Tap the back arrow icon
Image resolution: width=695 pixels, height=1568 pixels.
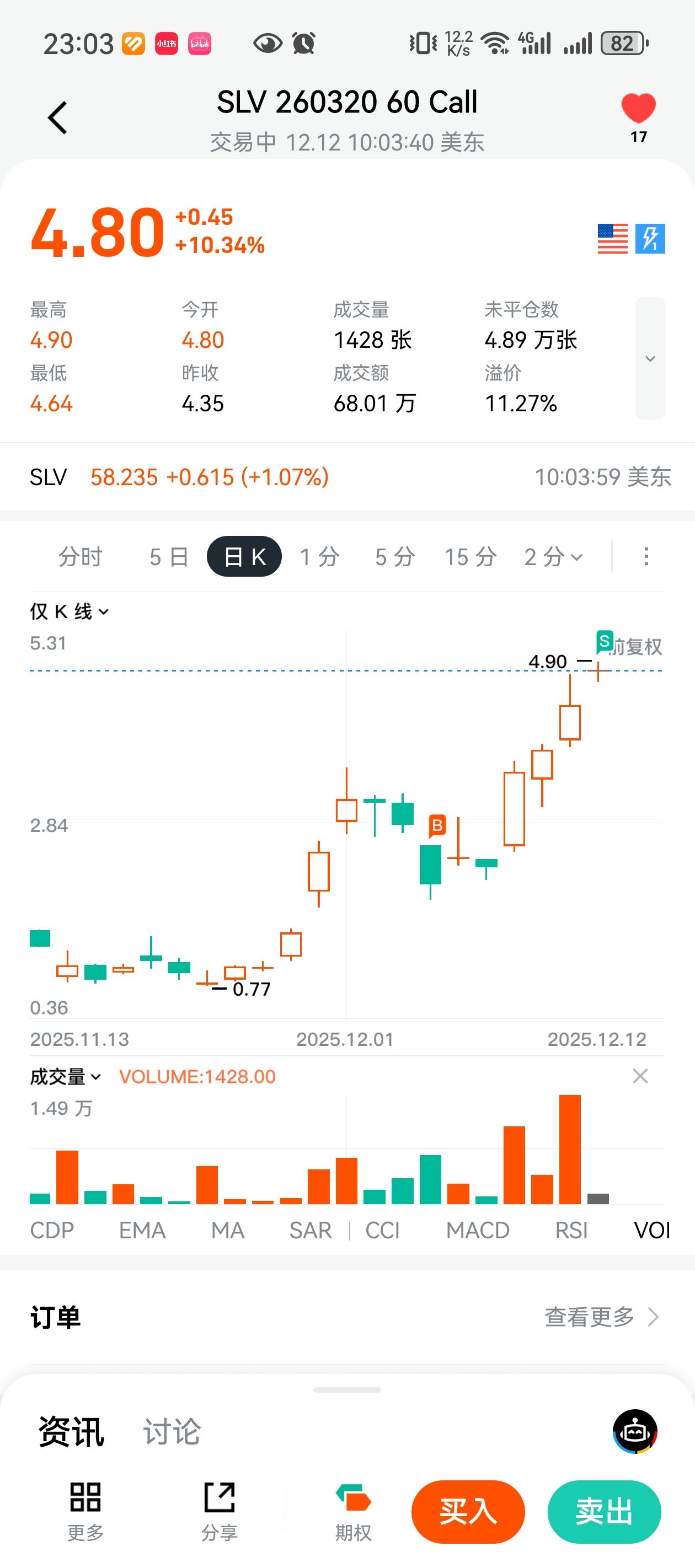pyautogui.click(x=58, y=117)
